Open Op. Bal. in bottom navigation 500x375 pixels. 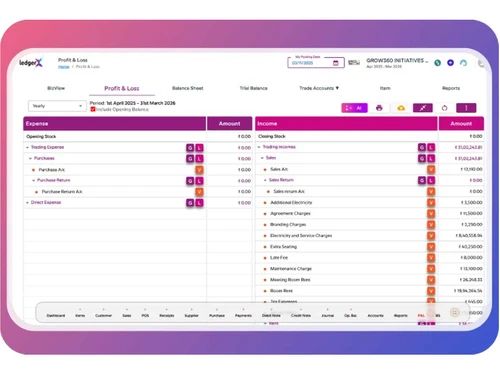[x=350, y=315]
